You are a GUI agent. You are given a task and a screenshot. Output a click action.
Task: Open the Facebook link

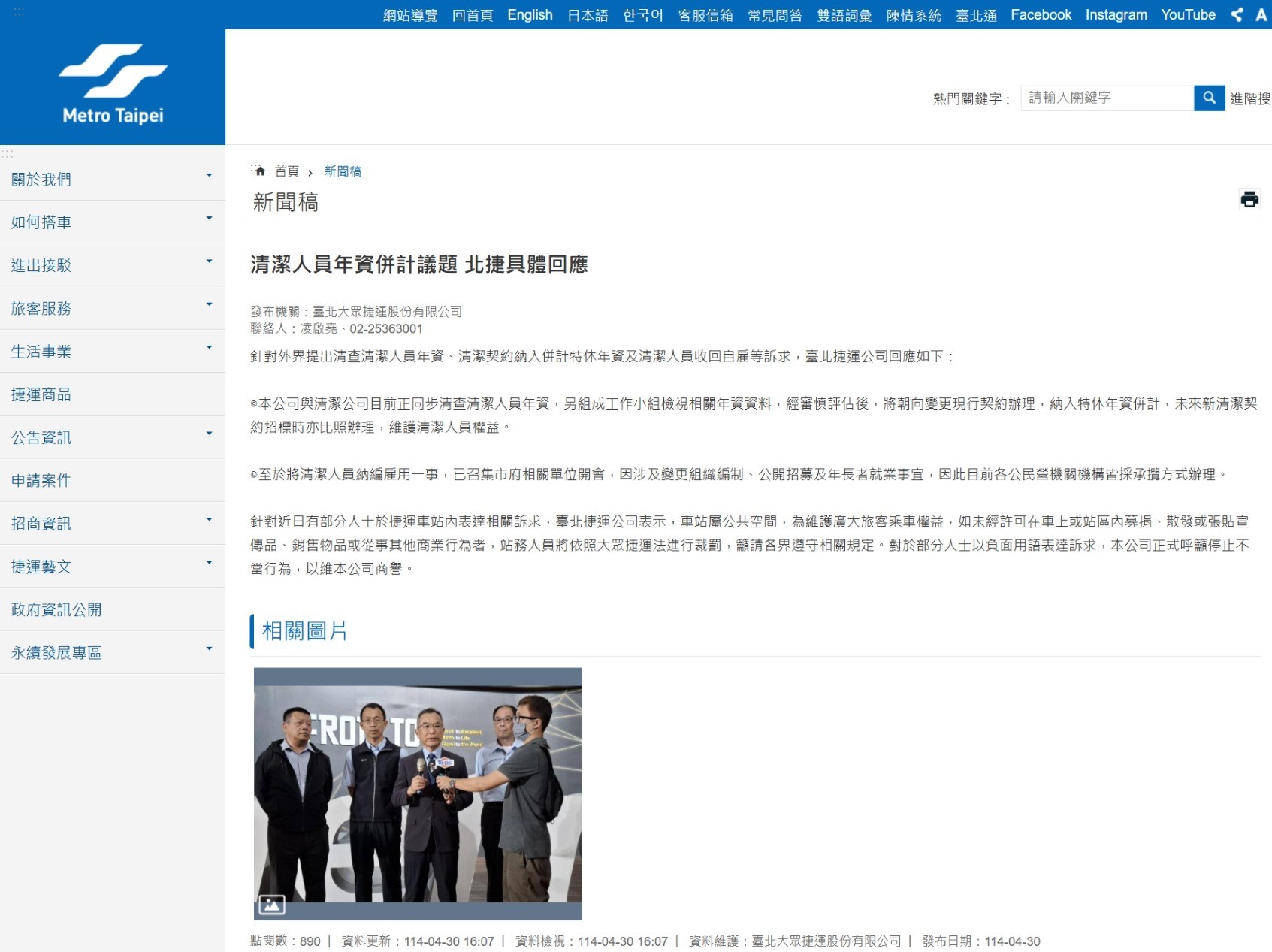pos(1041,15)
